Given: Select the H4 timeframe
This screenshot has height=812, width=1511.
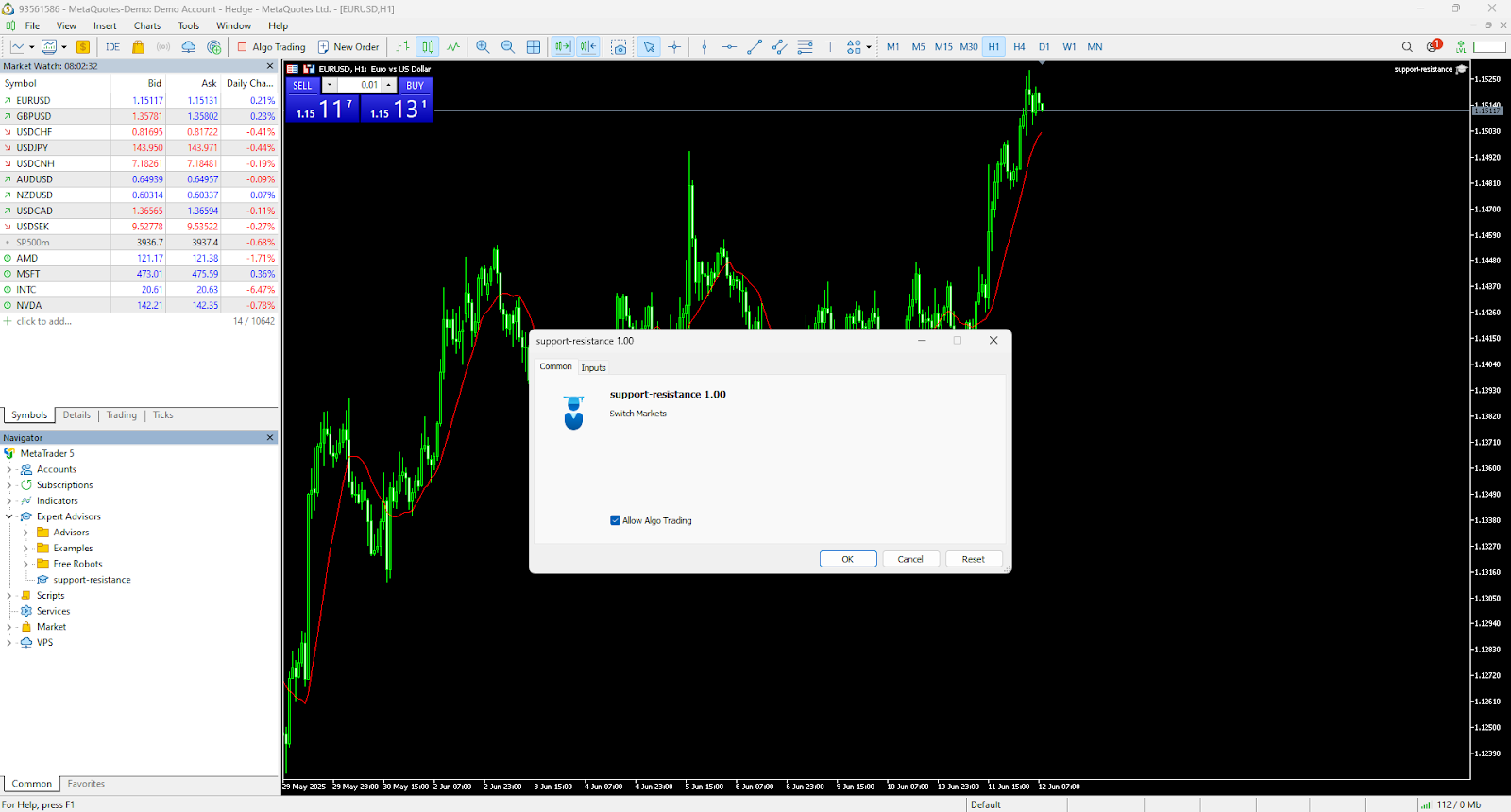Looking at the screenshot, I should click(1019, 47).
